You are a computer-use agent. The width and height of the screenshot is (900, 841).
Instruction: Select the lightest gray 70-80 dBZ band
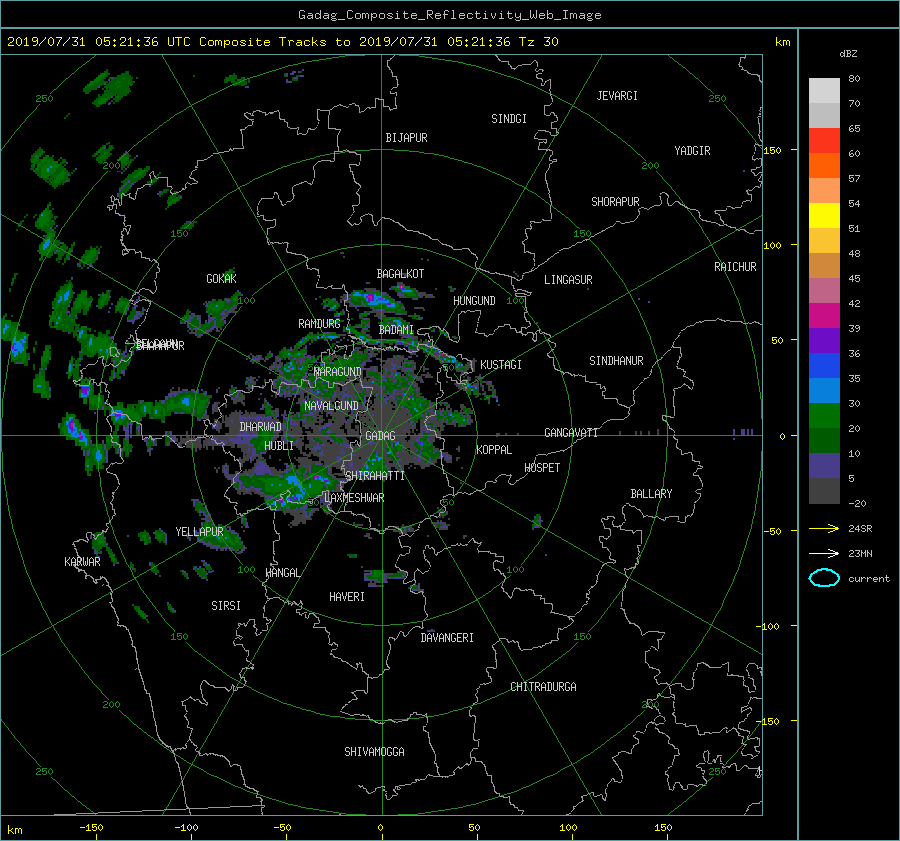point(824,91)
